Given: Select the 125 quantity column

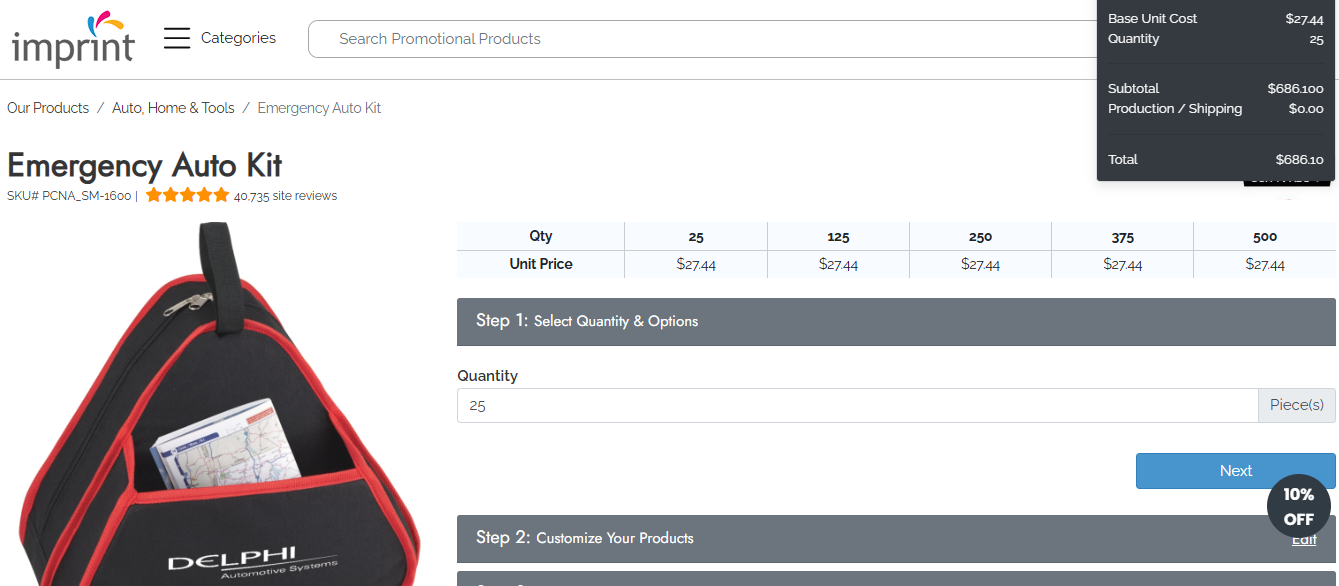Looking at the screenshot, I should (x=838, y=237).
